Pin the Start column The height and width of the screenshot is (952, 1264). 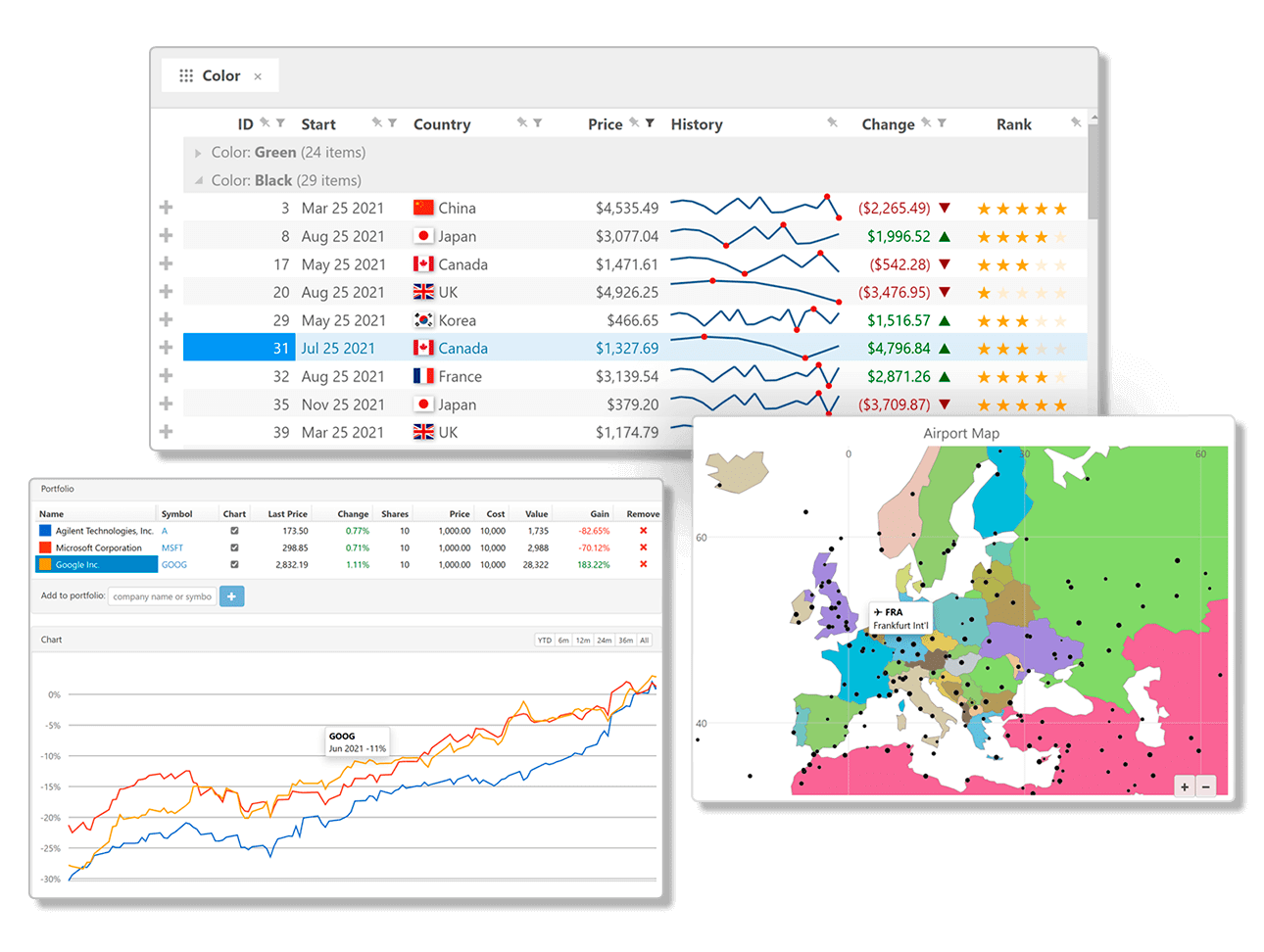pos(376,122)
